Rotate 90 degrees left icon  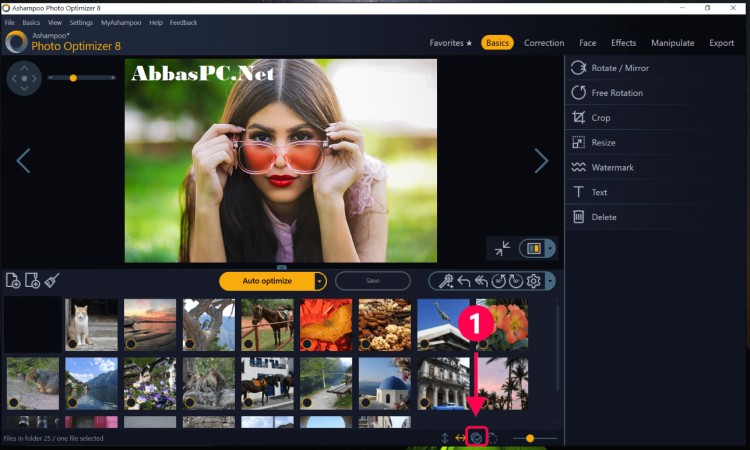tap(498, 281)
